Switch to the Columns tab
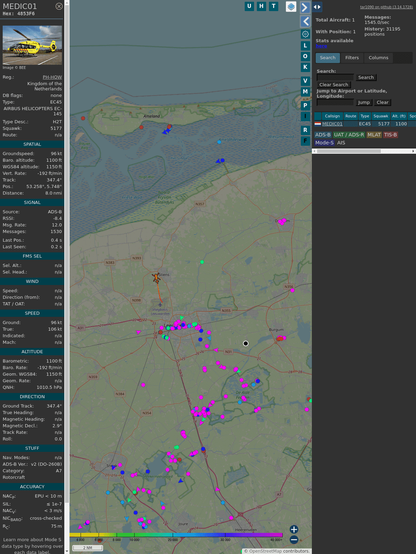The width and height of the screenshot is (416, 554). pyautogui.click(x=378, y=58)
